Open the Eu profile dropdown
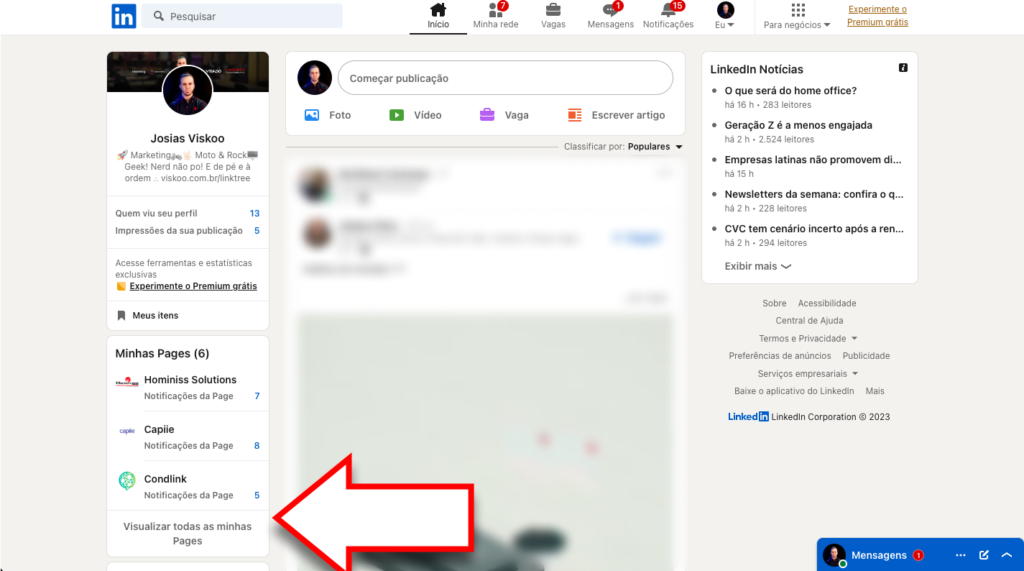The height and width of the screenshot is (571, 1024). tap(725, 16)
